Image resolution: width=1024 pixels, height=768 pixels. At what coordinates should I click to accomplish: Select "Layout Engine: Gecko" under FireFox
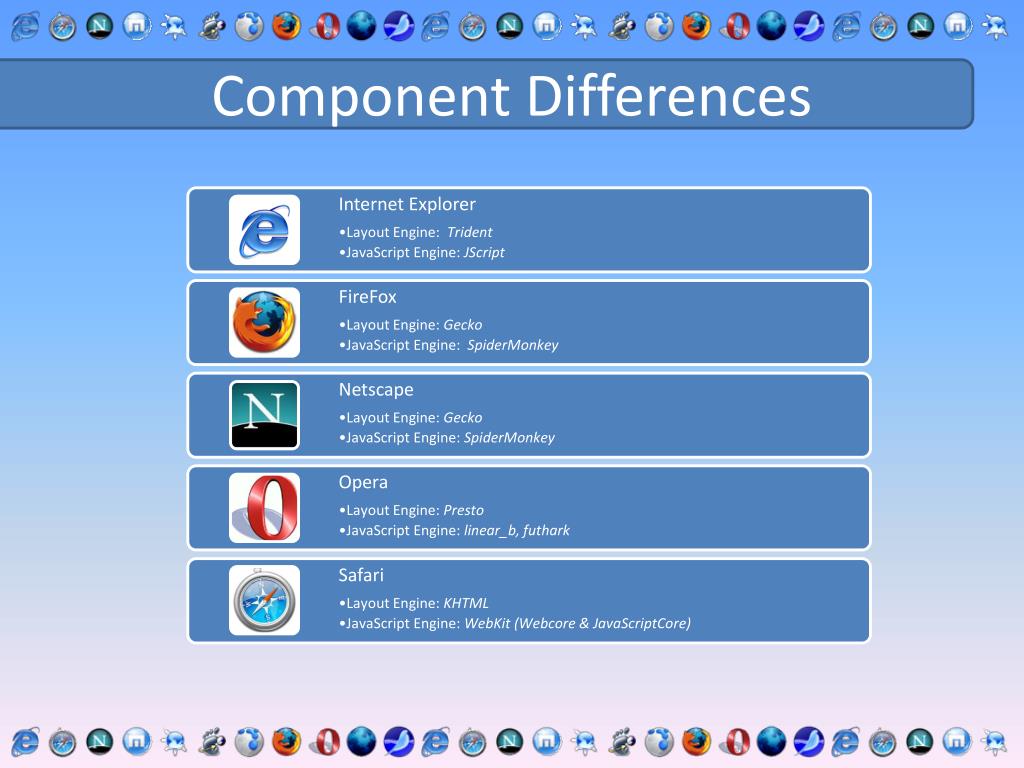point(411,325)
